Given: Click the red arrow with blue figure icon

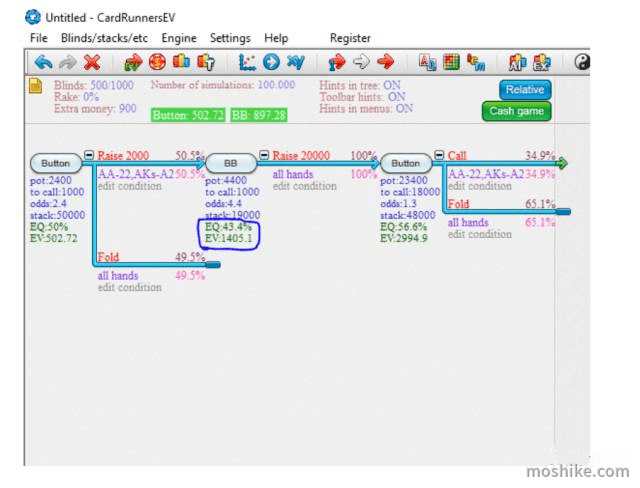Looking at the screenshot, I should 337,62.
